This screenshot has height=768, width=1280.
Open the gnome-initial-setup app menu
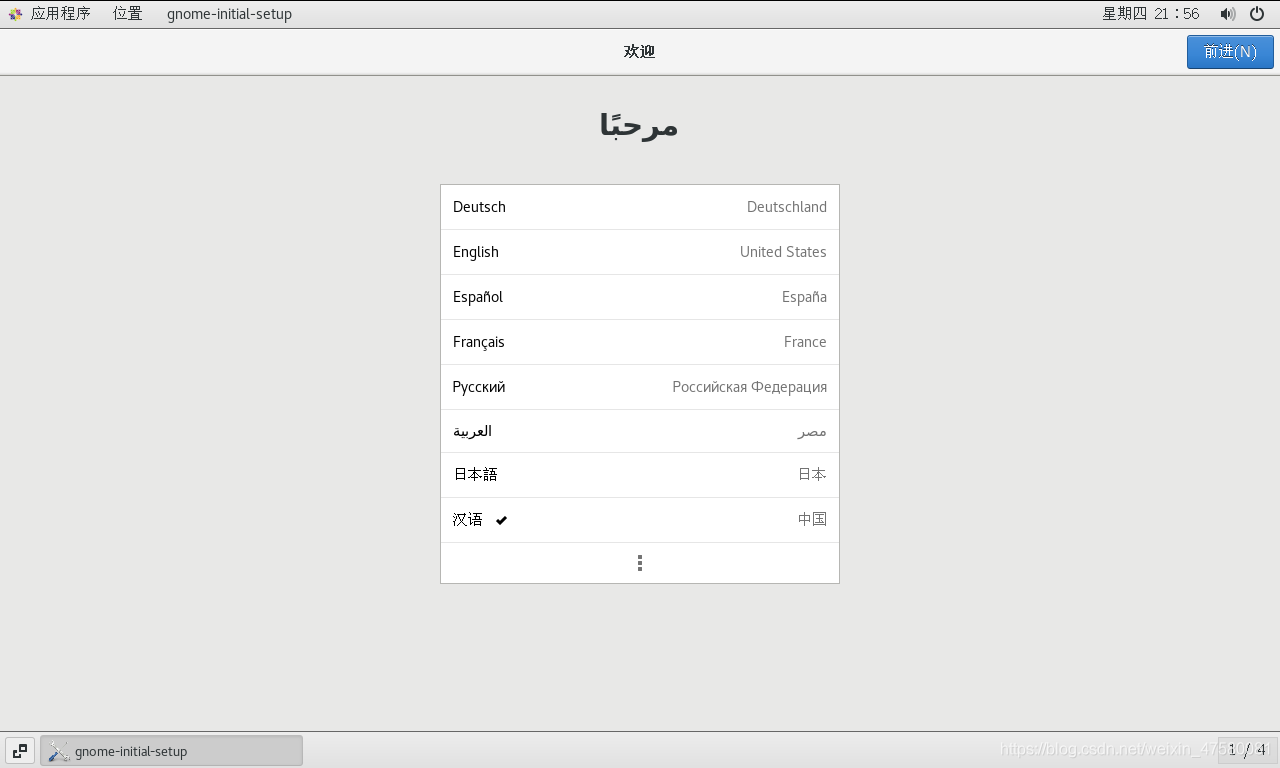(x=229, y=14)
